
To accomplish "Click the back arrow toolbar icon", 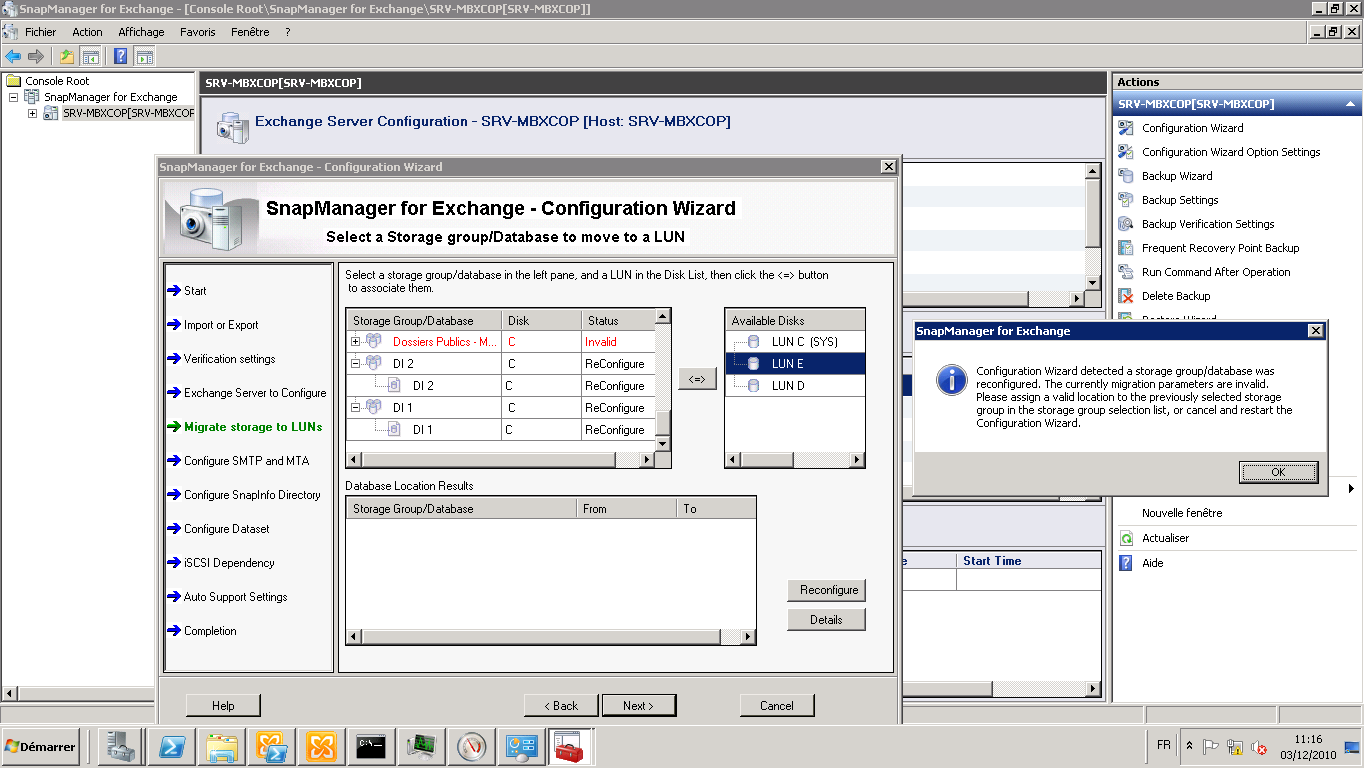I will tap(13, 56).
